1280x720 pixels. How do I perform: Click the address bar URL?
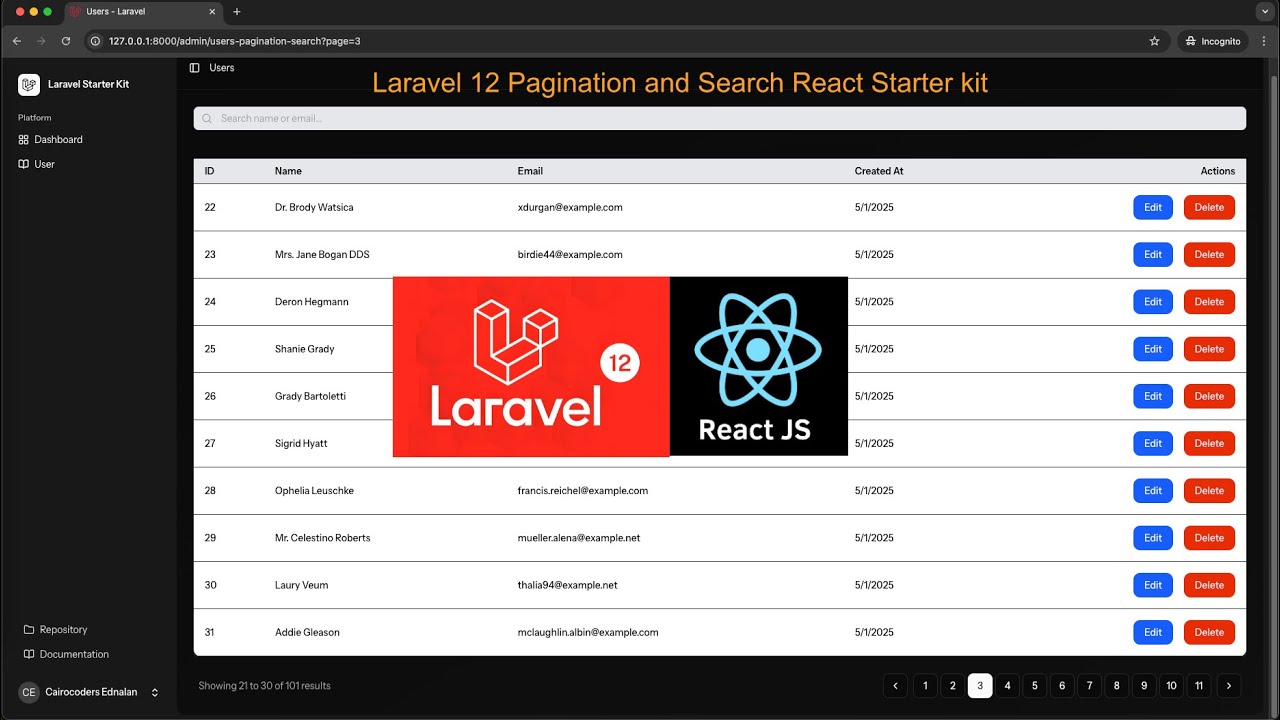[x=234, y=41]
